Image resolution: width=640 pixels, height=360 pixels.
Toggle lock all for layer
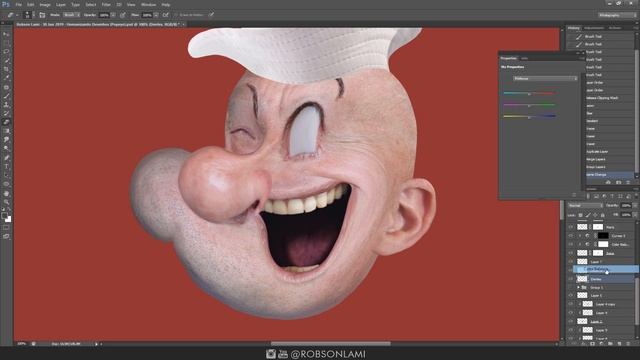602,215
